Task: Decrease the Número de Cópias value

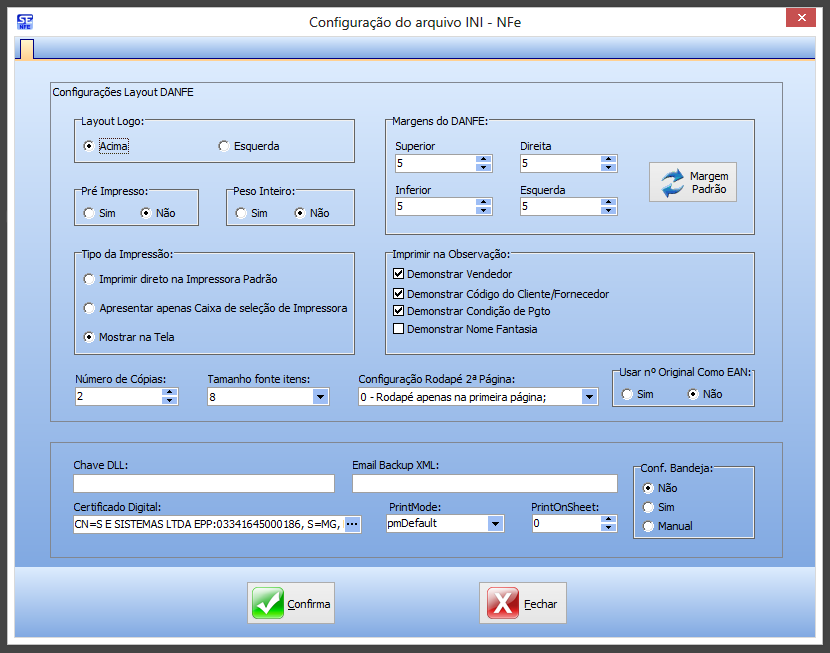Action: tap(170, 400)
